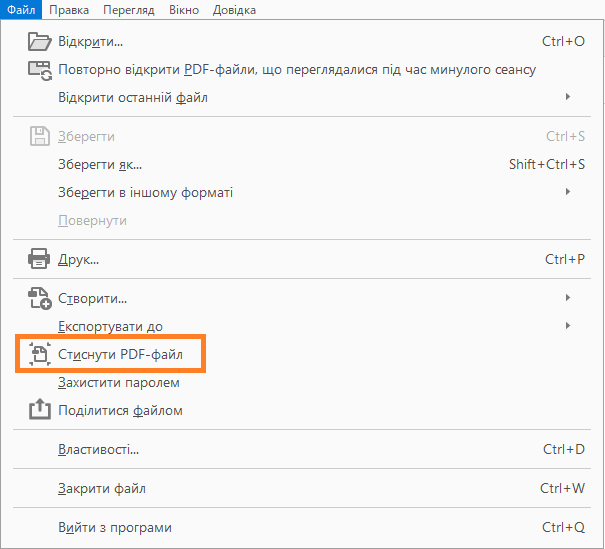Screen dimensions: 605x549
Task: Choose Закрити файл menu entry
Action: pos(102,489)
